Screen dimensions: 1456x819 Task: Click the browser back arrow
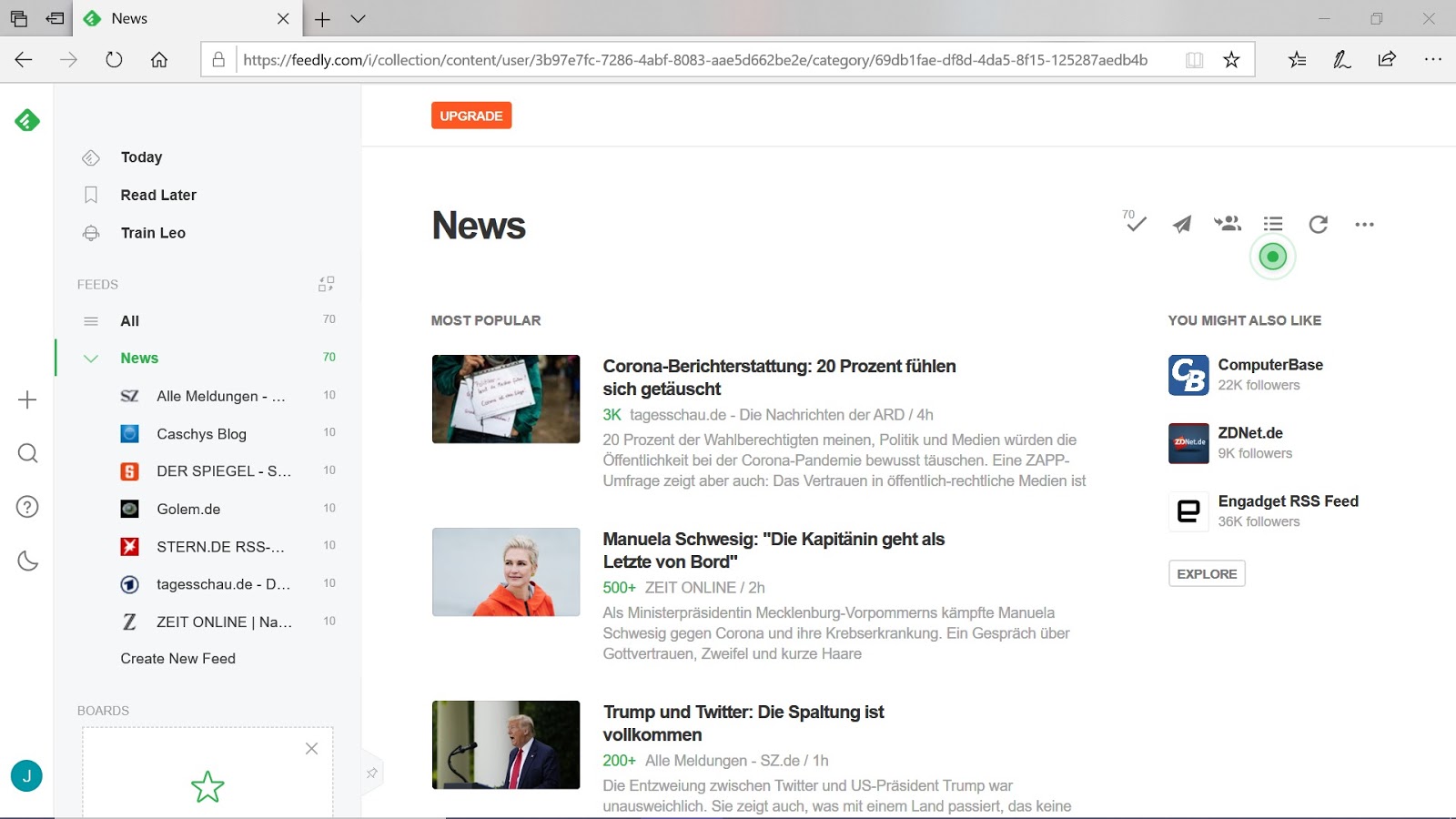pyautogui.click(x=24, y=60)
